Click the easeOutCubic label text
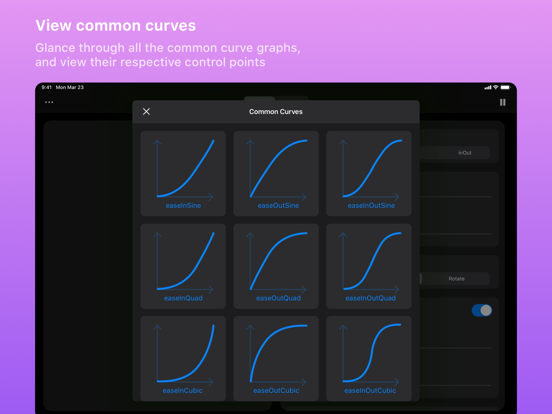The image size is (552, 414). 276,390
